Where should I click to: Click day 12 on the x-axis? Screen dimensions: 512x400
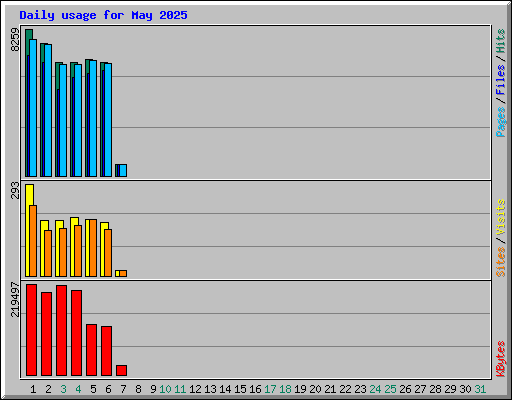(x=195, y=389)
